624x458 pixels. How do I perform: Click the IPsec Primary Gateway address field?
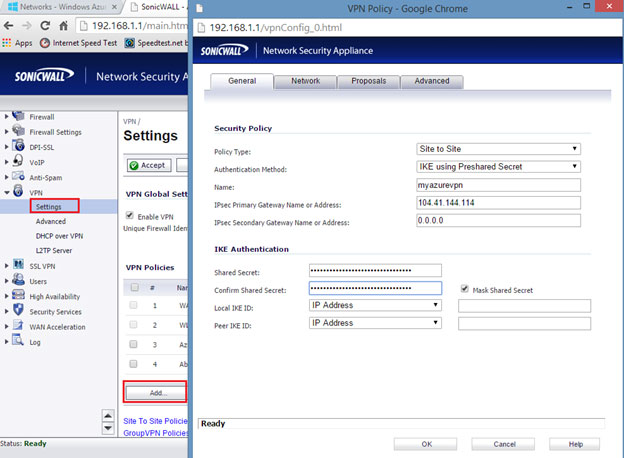point(498,203)
